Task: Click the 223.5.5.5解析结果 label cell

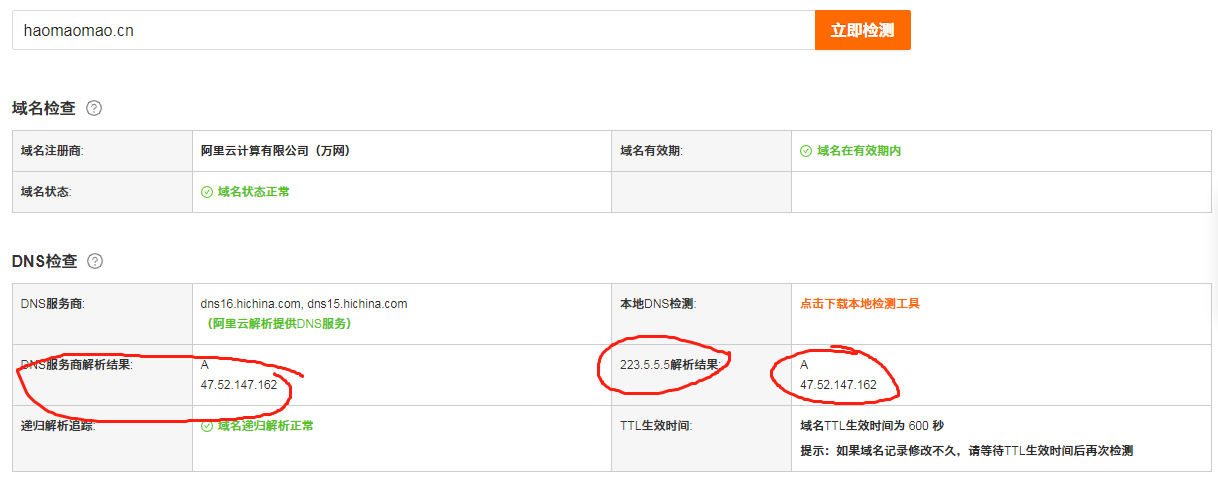Action: coord(669,365)
